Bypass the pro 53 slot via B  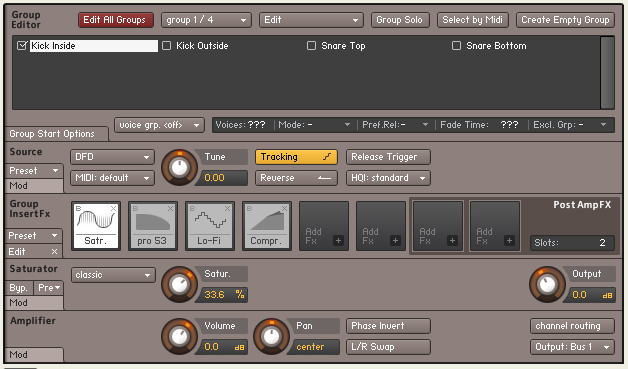135,208
